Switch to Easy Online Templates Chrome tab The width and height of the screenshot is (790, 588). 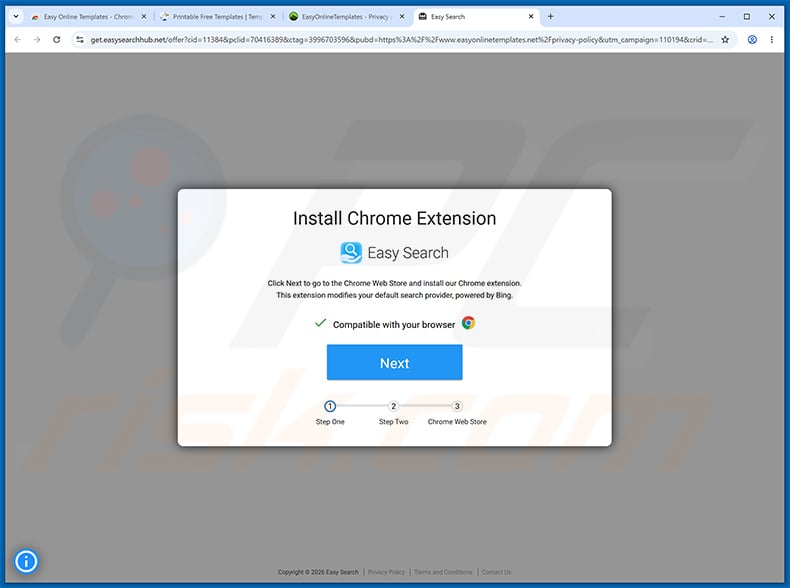pyautogui.click(x=89, y=17)
